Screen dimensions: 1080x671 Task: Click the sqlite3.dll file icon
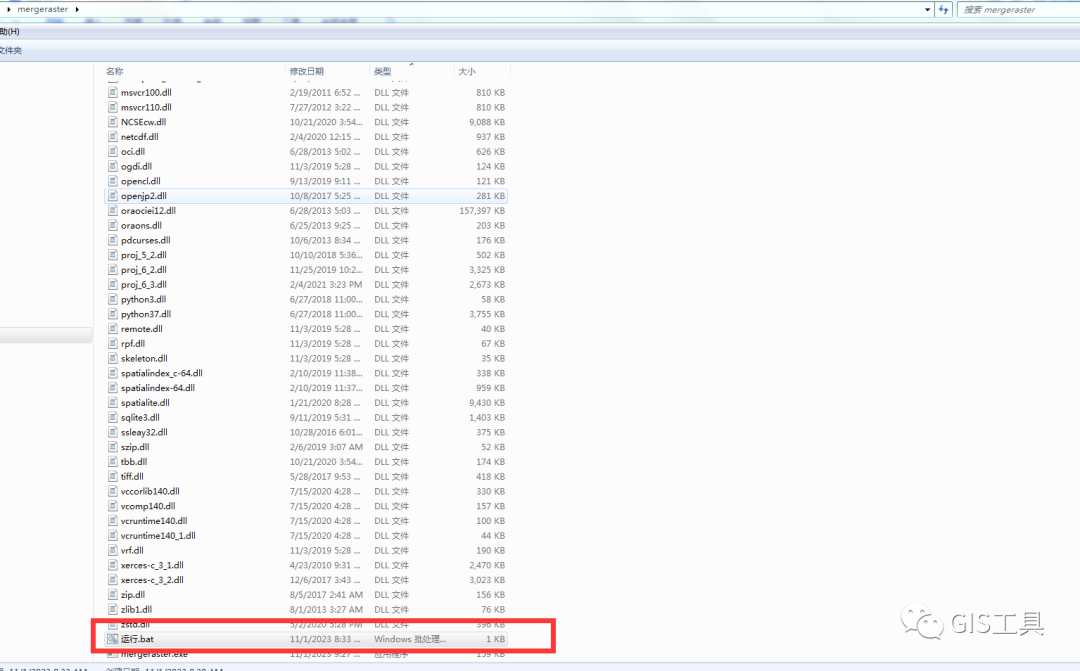(x=113, y=417)
